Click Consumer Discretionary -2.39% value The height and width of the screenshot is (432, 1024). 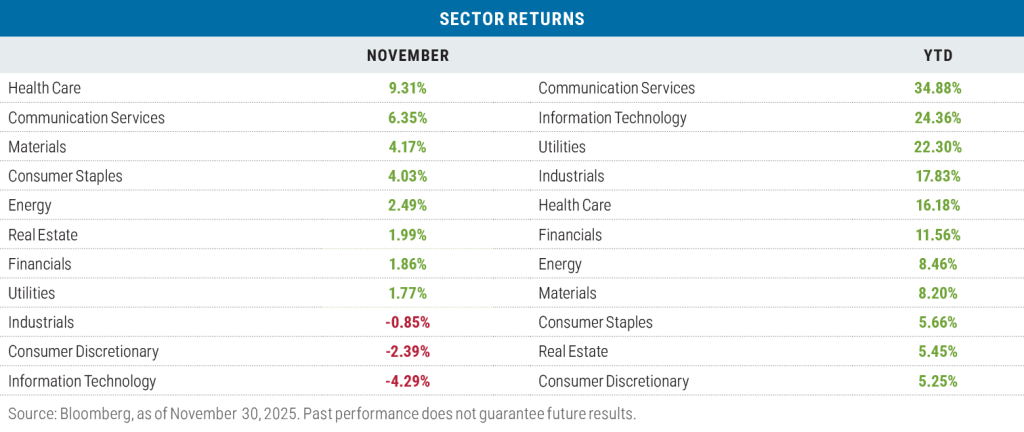pyautogui.click(x=406, y=352)
